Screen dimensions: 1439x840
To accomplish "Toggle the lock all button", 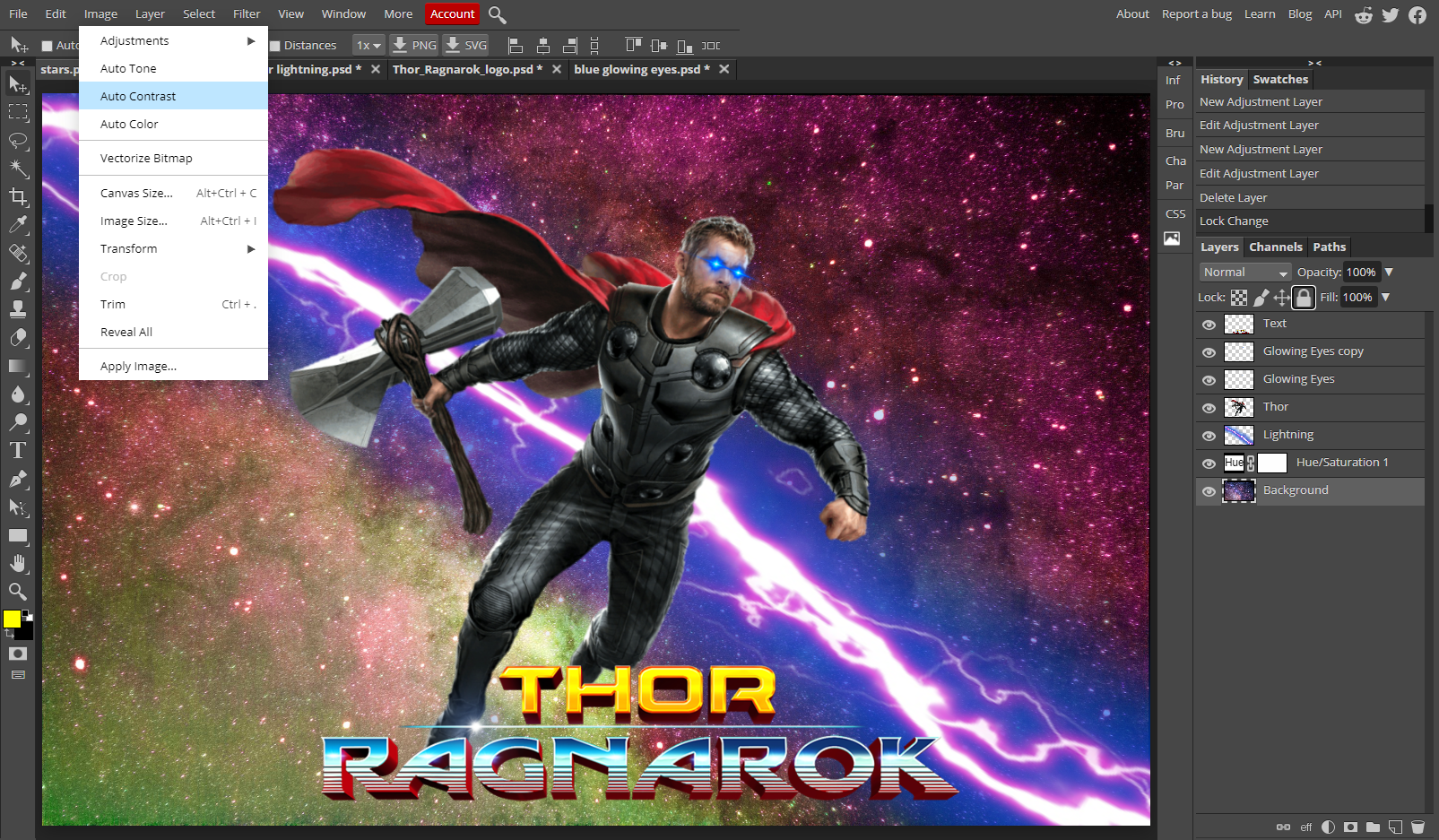I will point(1304,298).
